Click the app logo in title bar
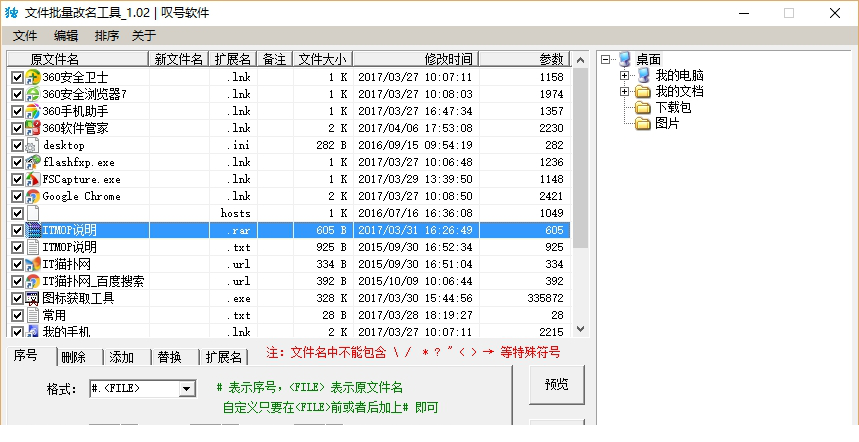This screenshot has width=859, height=442. (x=11, y=13)
